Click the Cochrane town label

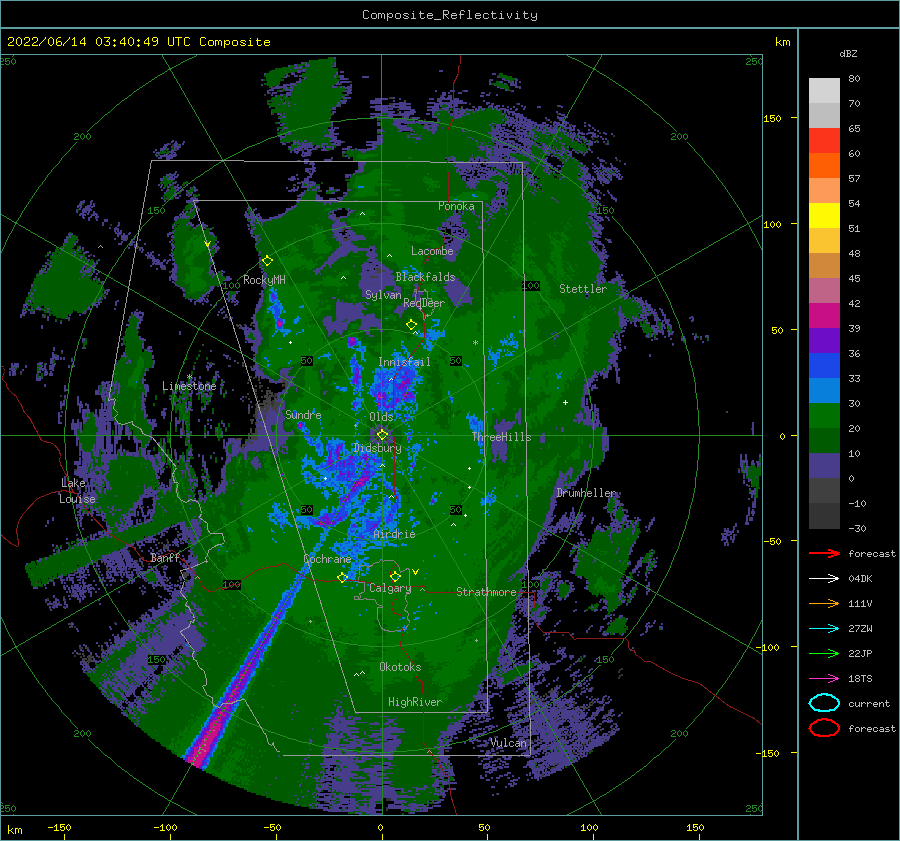(327, 559)
